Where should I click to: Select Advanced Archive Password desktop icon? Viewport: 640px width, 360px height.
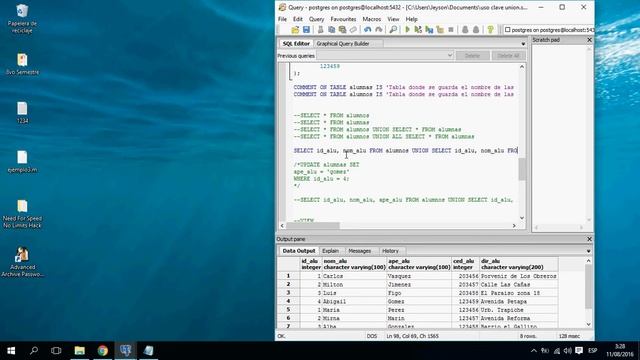(22, 262)
